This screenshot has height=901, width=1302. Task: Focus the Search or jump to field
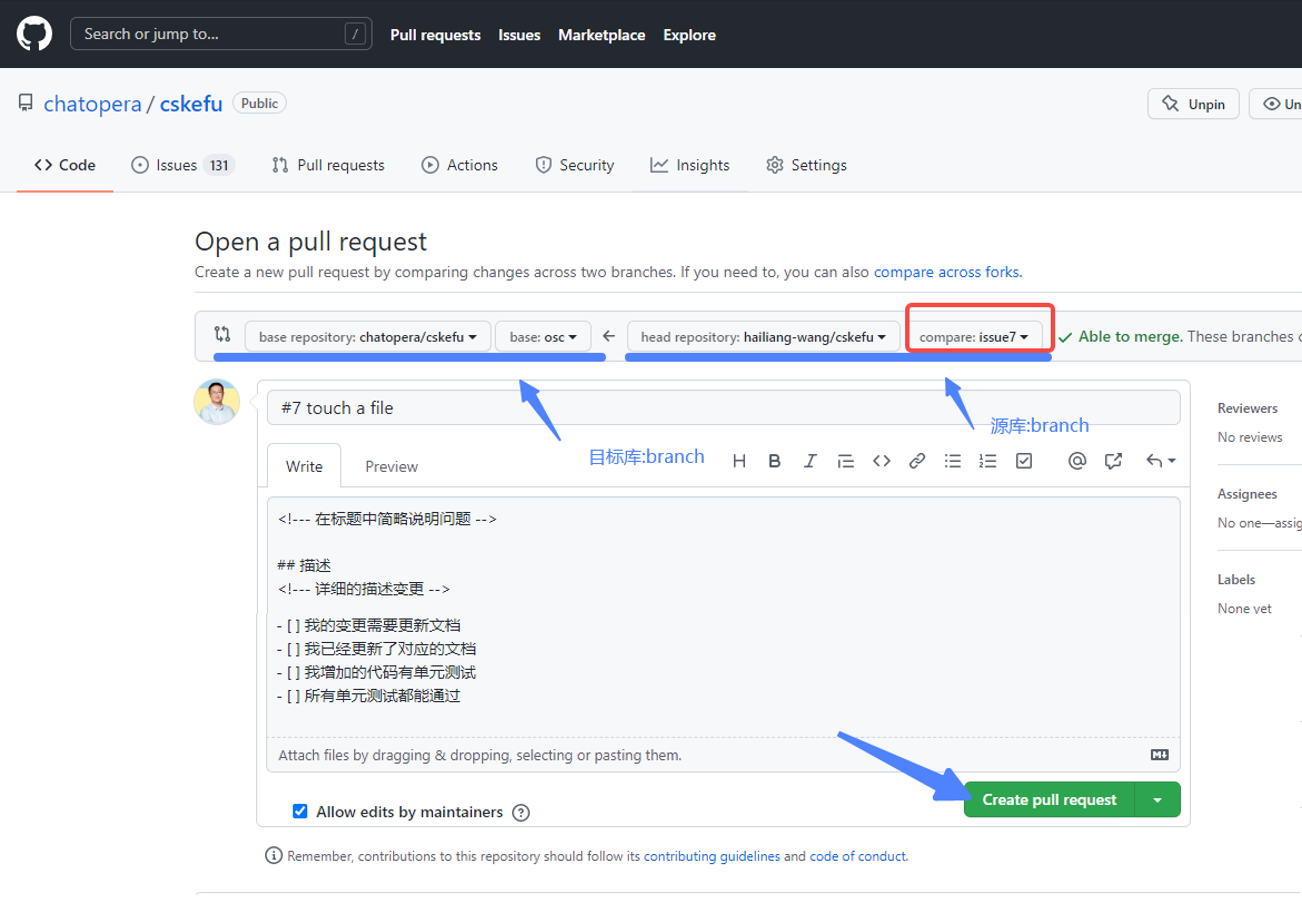click(x=221, y=33)
